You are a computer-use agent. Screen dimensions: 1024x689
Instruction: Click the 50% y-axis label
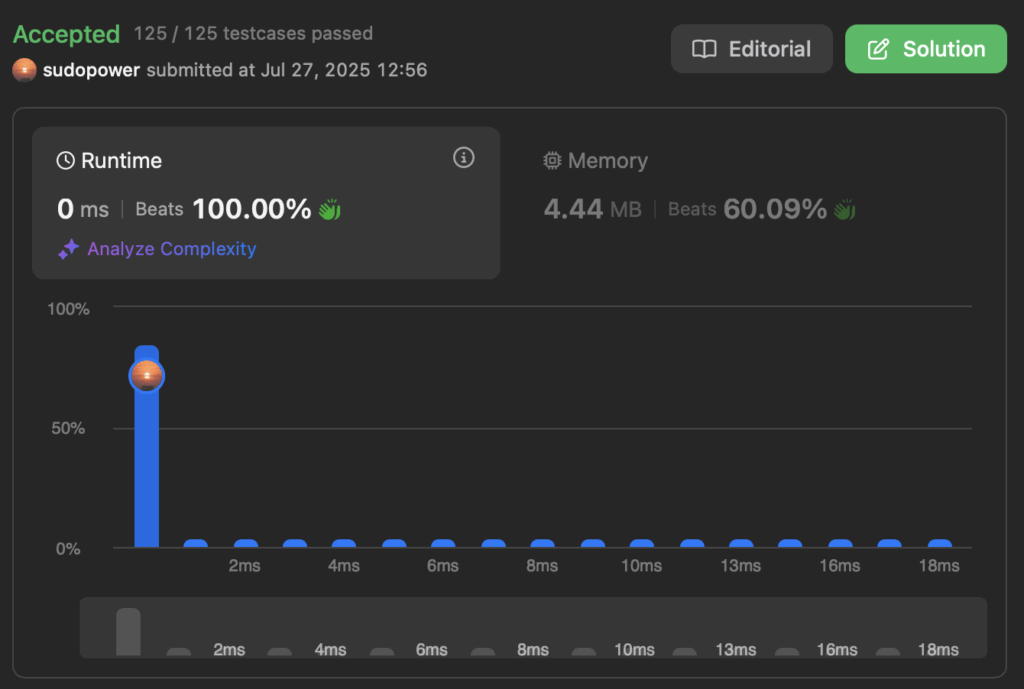click(x=68, y=428)
